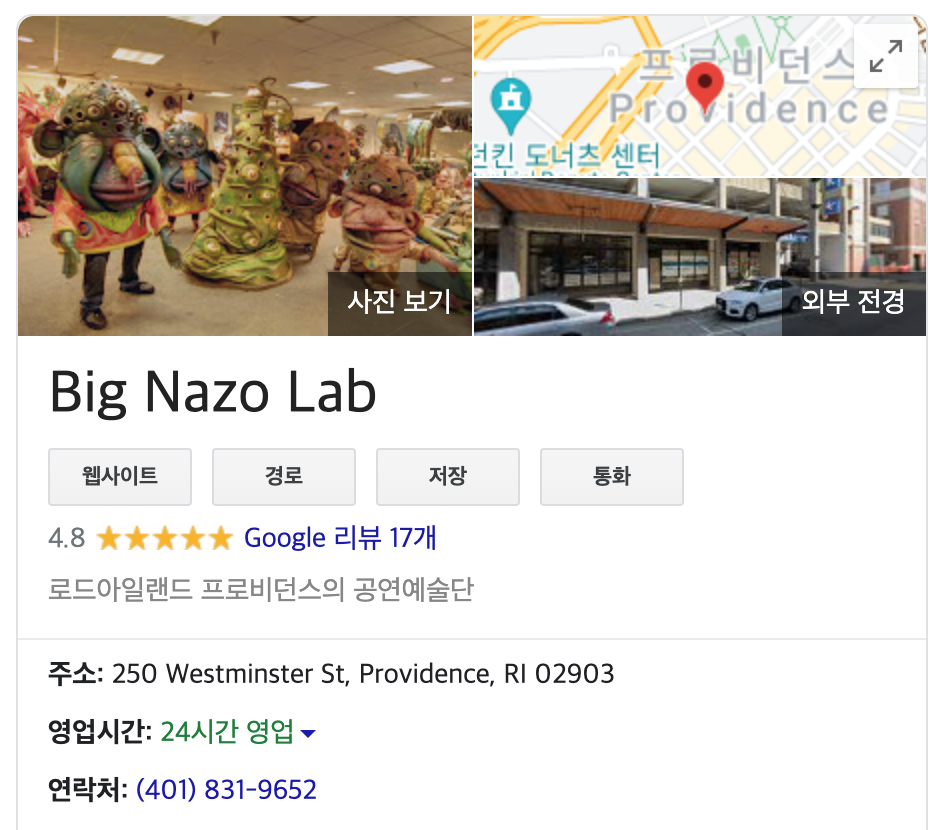The width and height of the screenshot is (944, 830).
Task: Open the costumed creatures photo thumbnail
Action: click(x=245, y=176)
